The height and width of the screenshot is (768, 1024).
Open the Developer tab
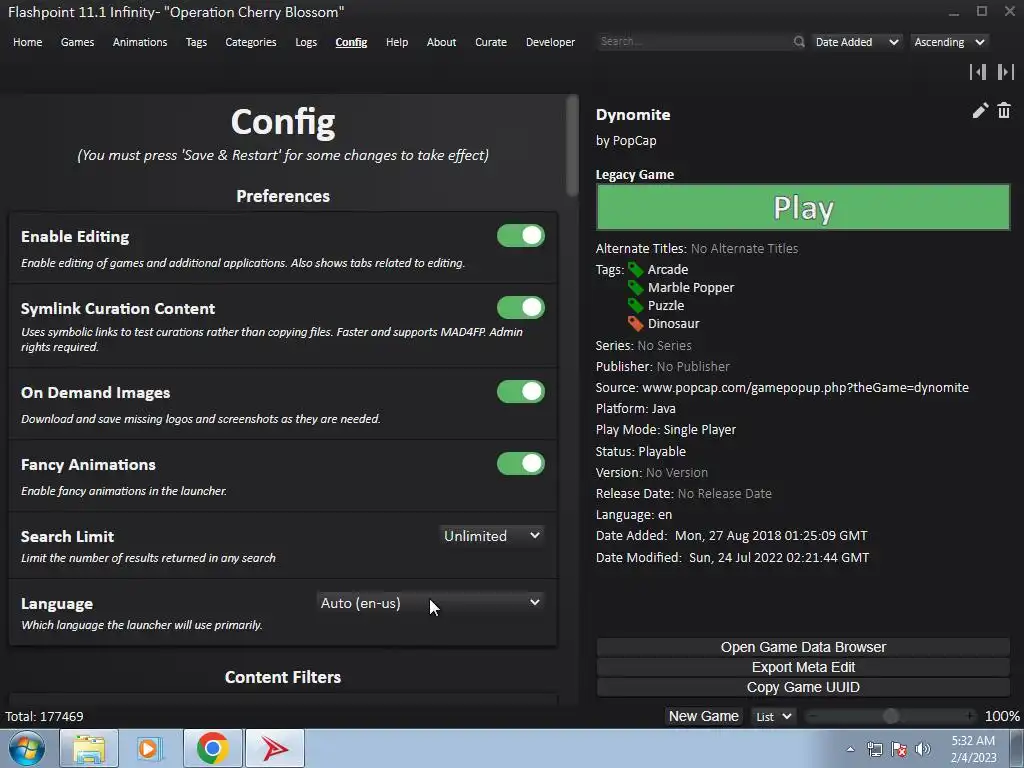[x=551, y=42]
